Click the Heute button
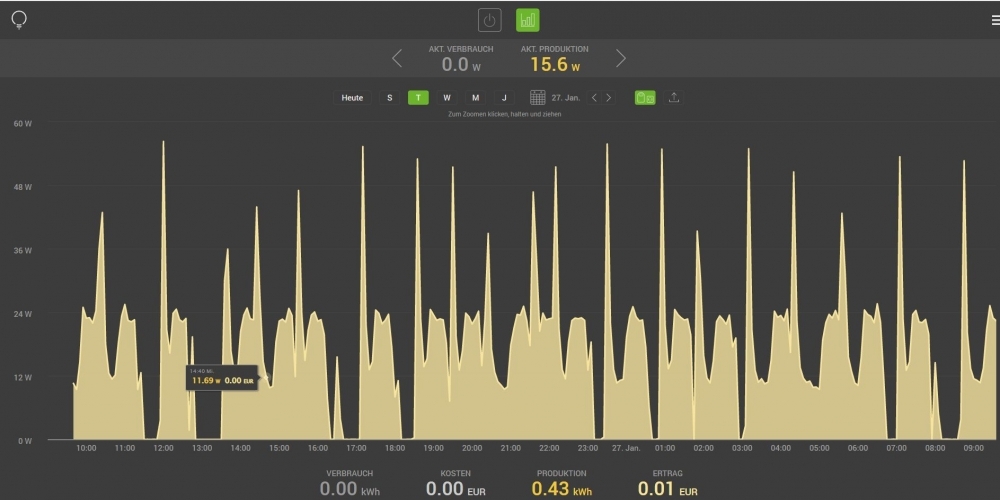Screen dimensions: 1000x500 pyautogui.click(x=352, y=98)
